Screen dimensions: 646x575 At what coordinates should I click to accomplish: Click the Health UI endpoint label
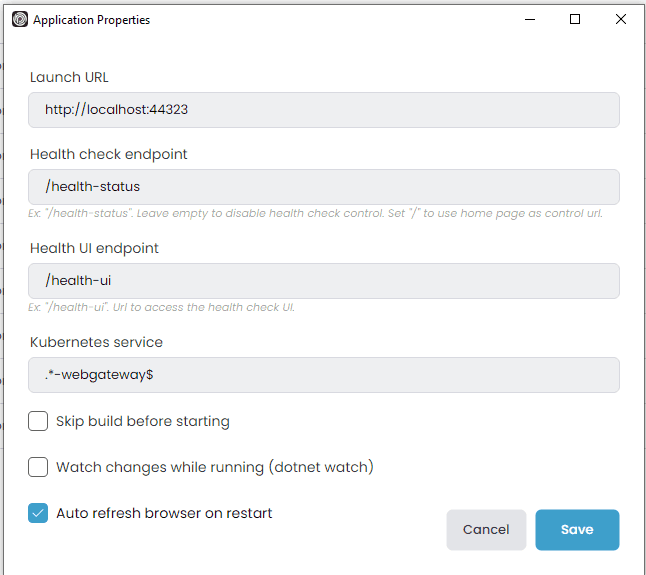click(x=94, y=248)
